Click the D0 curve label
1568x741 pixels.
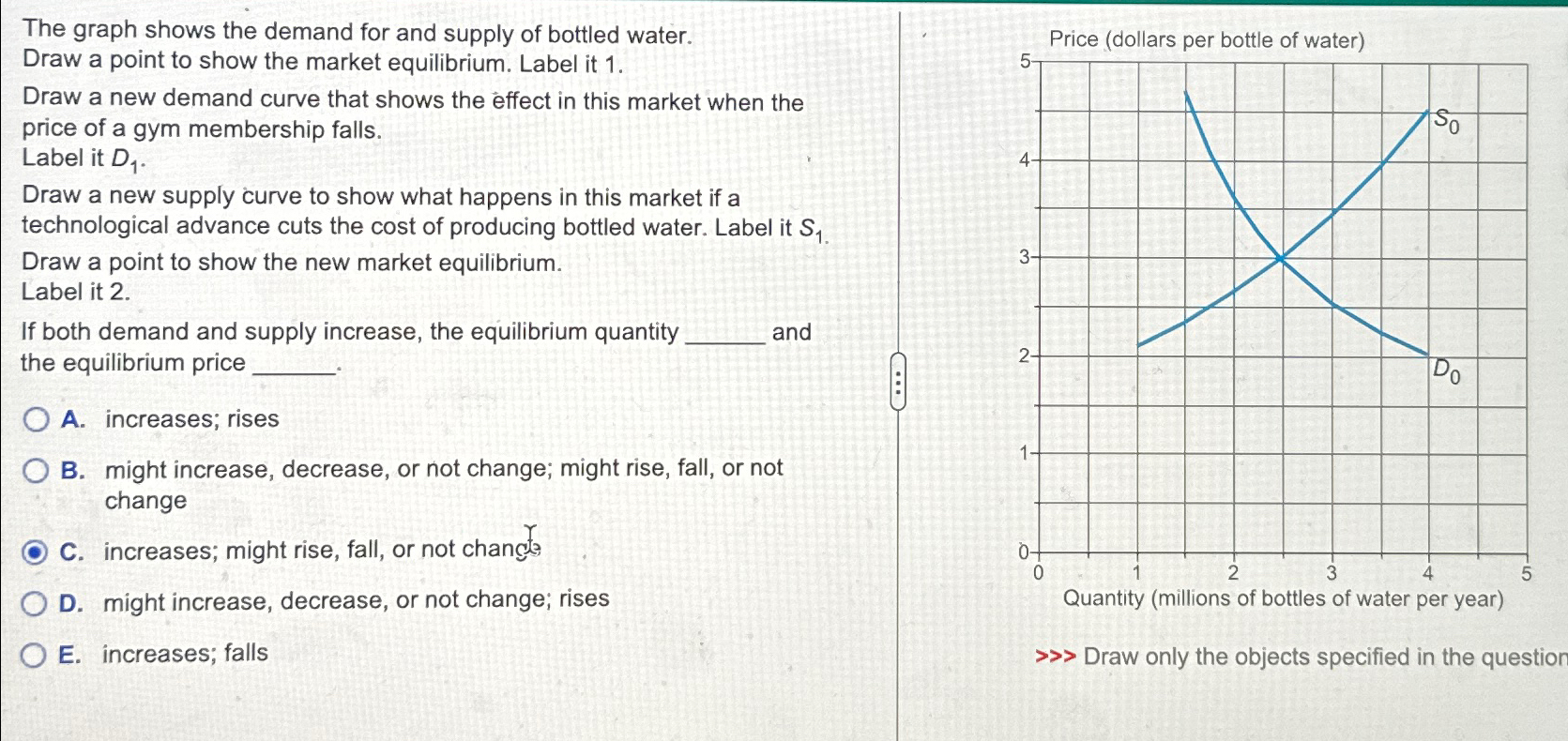pyautogui.click(x=1446, y=371)
